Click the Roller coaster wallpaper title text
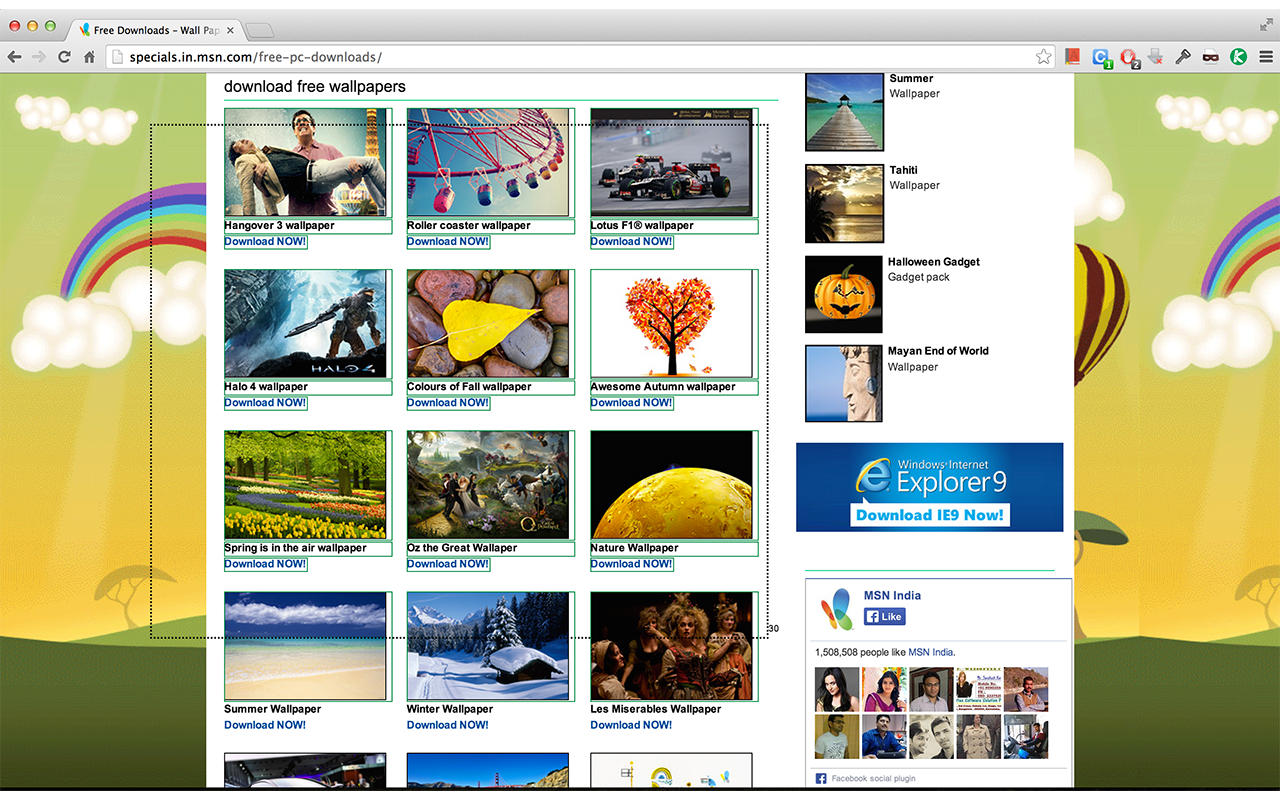The image size is (1280, 800). (469, 226)
